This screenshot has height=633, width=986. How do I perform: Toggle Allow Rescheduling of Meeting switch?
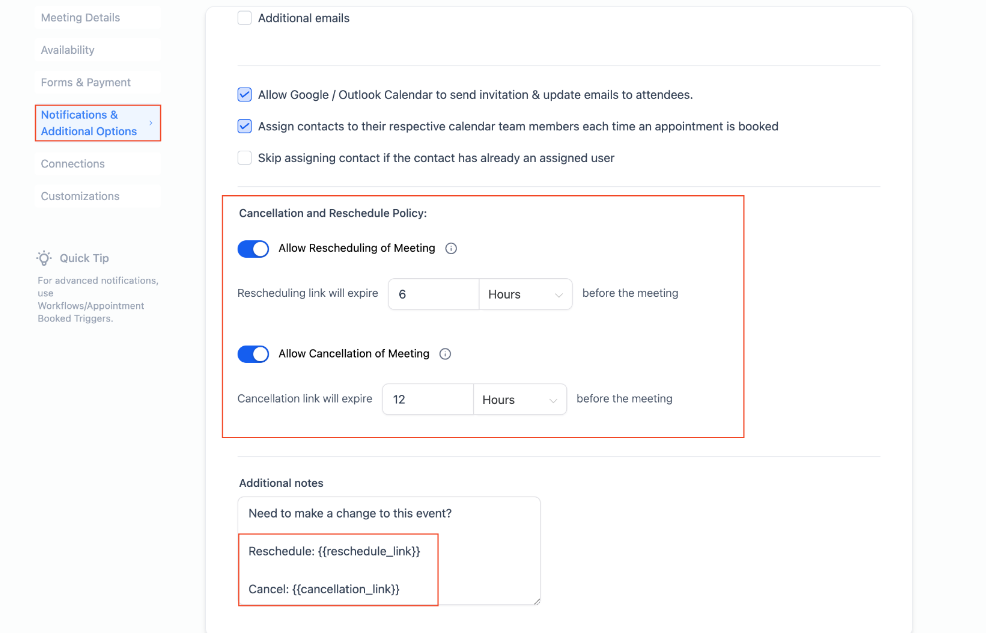[253, 249]
